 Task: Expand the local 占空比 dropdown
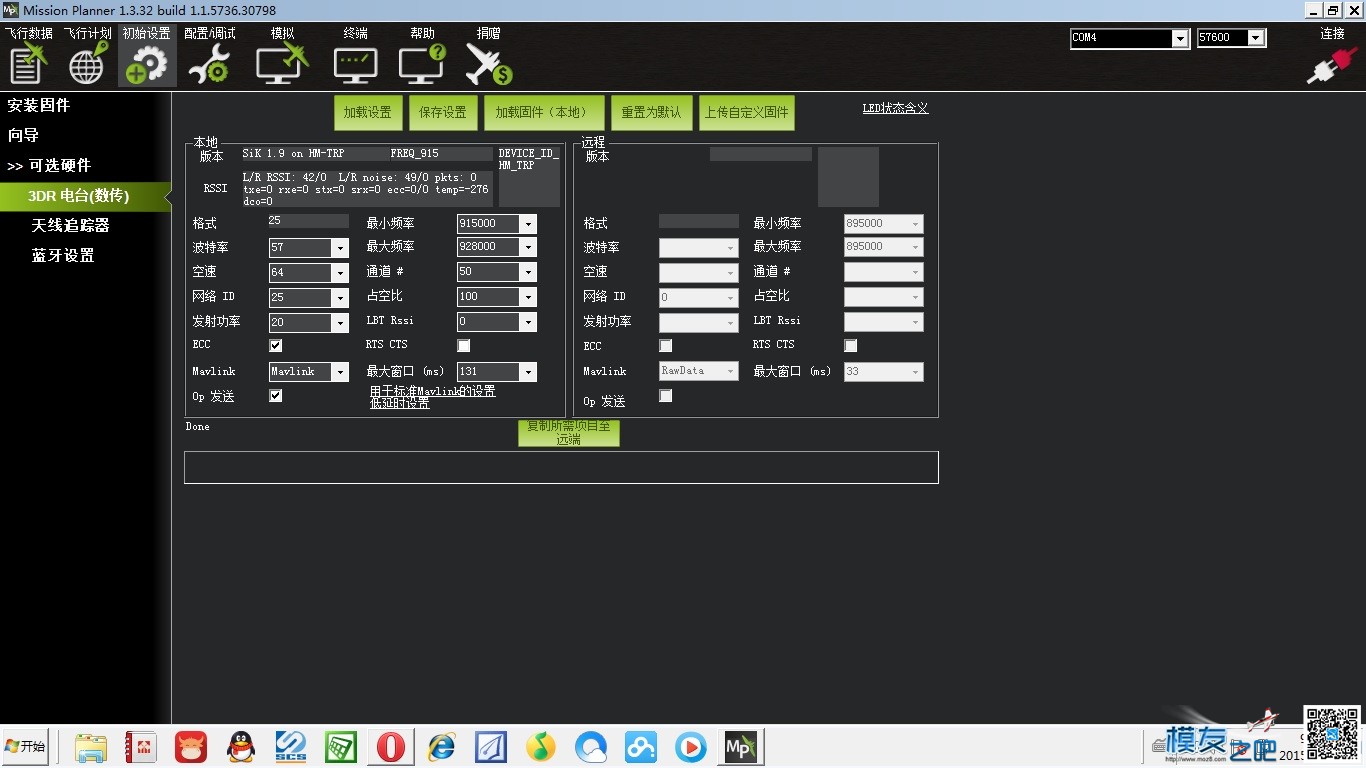click(x=528, y=297)
